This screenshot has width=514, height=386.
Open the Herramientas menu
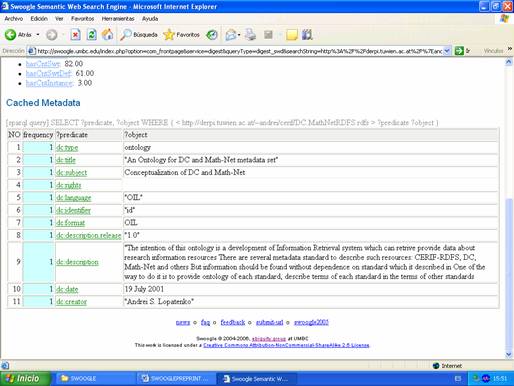click(x=118, y=19)
